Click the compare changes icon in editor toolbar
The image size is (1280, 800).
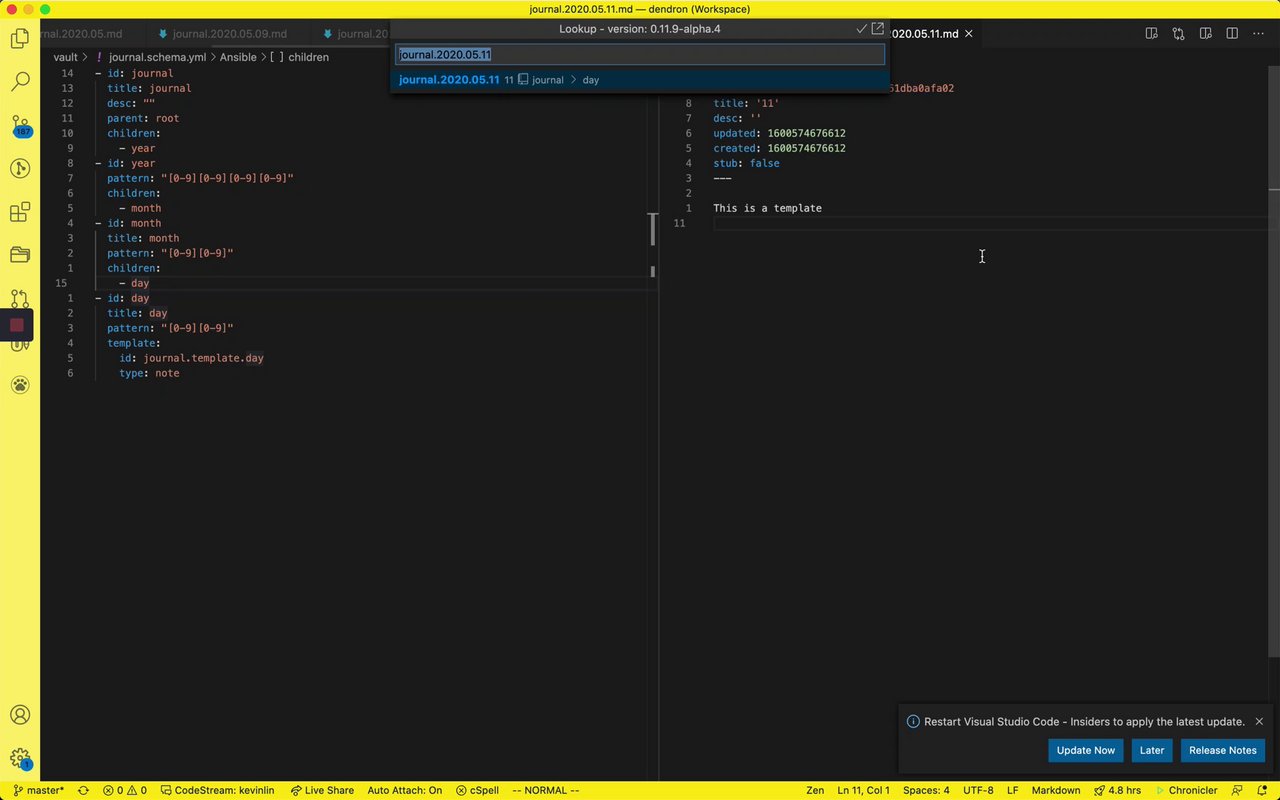pos(1179,34)
